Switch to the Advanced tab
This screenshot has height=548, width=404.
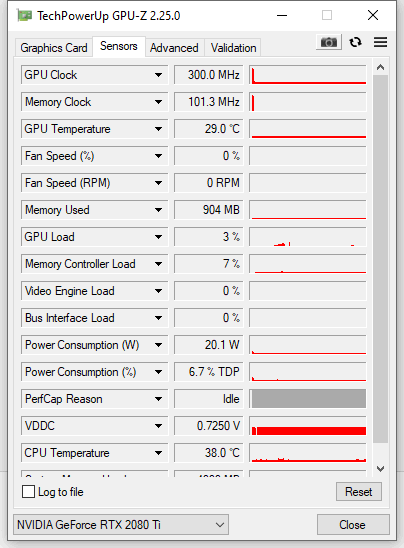tap(174, 48)
